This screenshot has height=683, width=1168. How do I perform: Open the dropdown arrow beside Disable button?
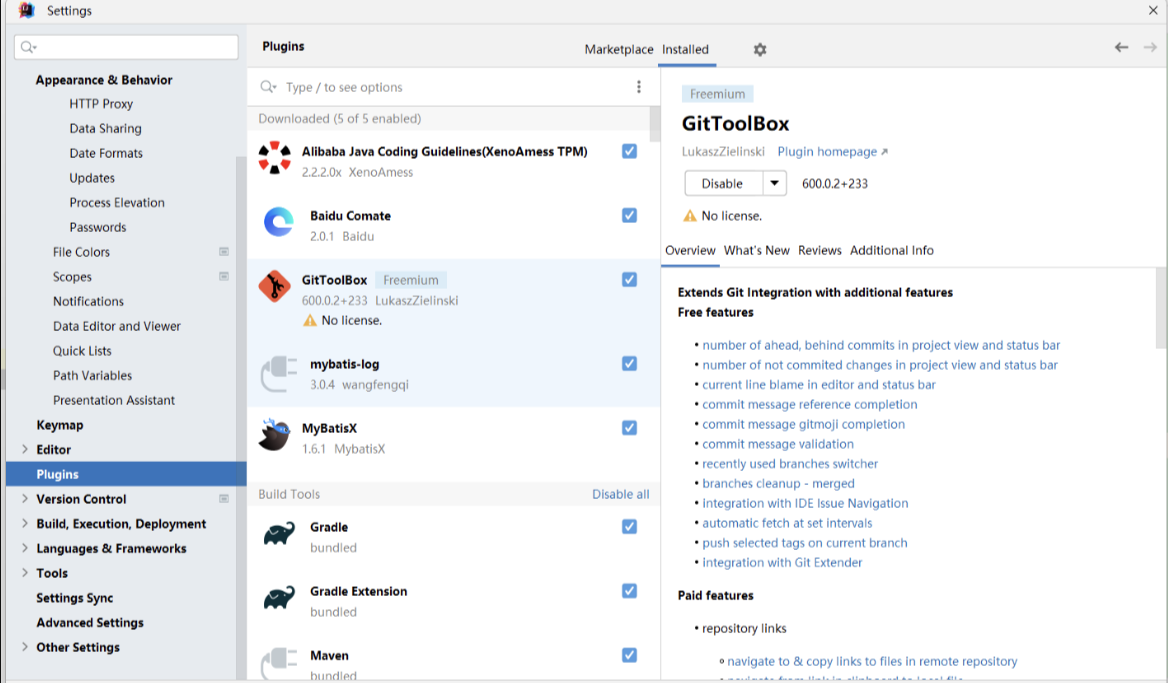775,184
